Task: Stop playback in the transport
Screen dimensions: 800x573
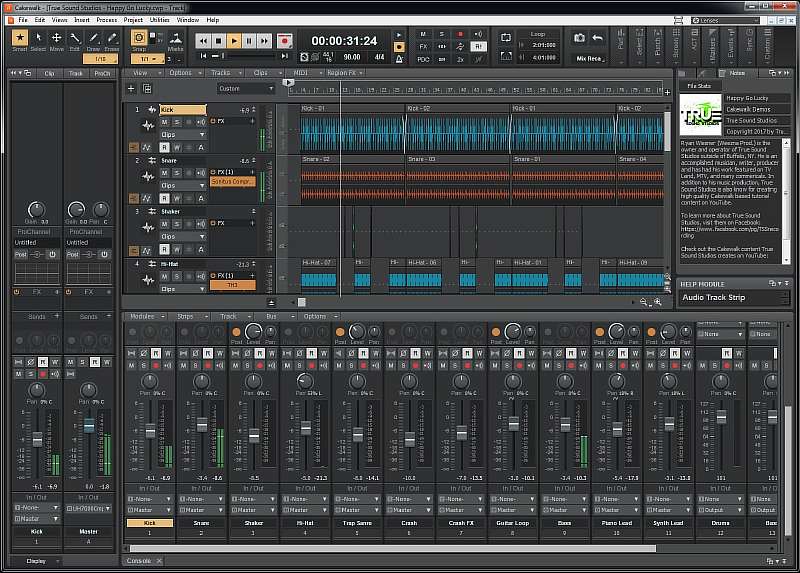Action: 218,41
